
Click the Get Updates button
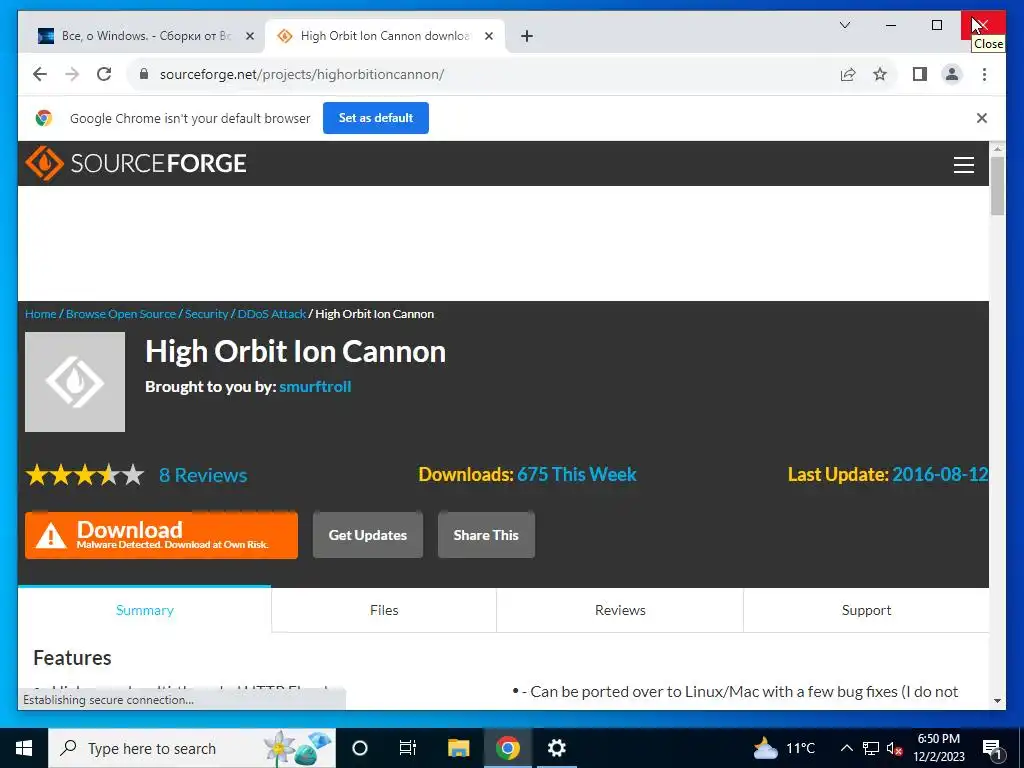[x=368, y=535]
